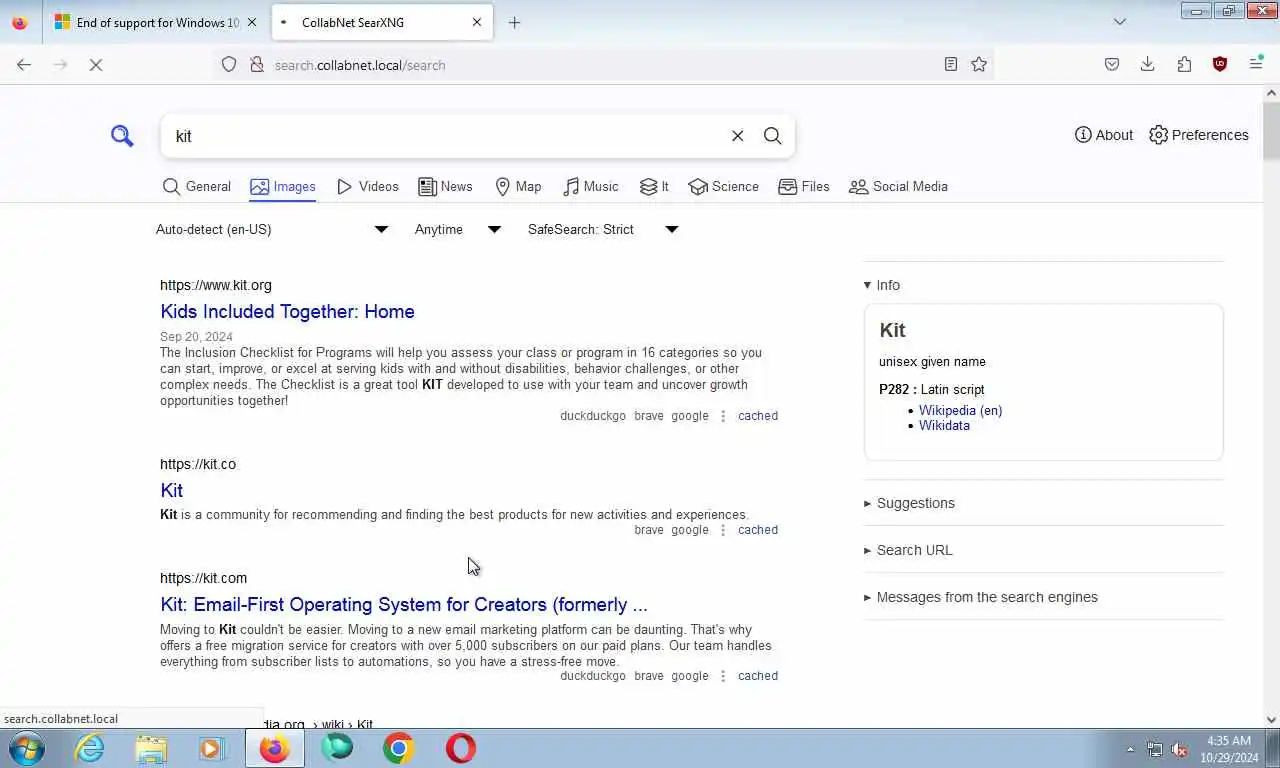
Task: Switch to Music tab
Action: (x=590, y=187)
